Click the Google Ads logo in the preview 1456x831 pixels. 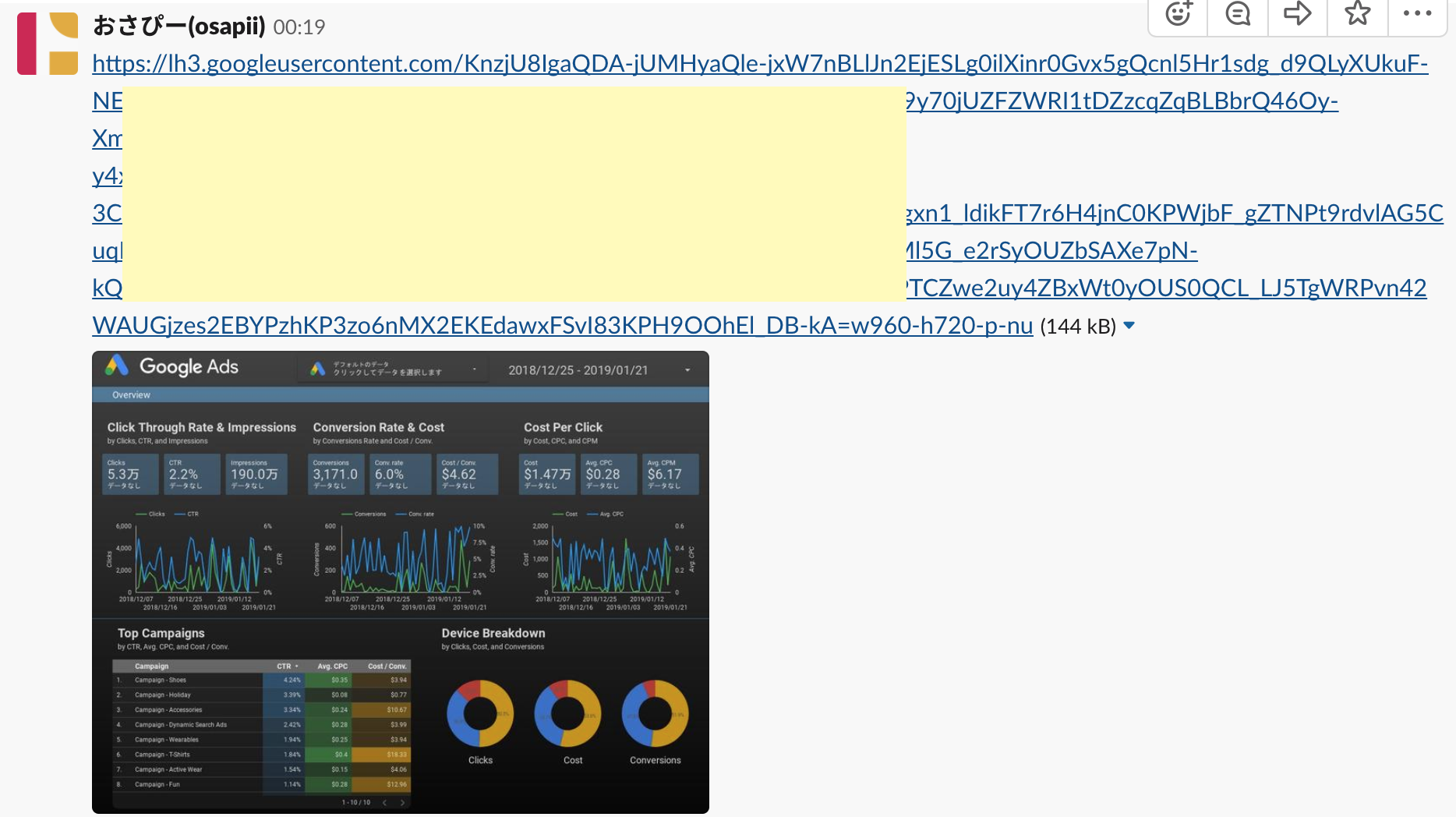[172, 366]
